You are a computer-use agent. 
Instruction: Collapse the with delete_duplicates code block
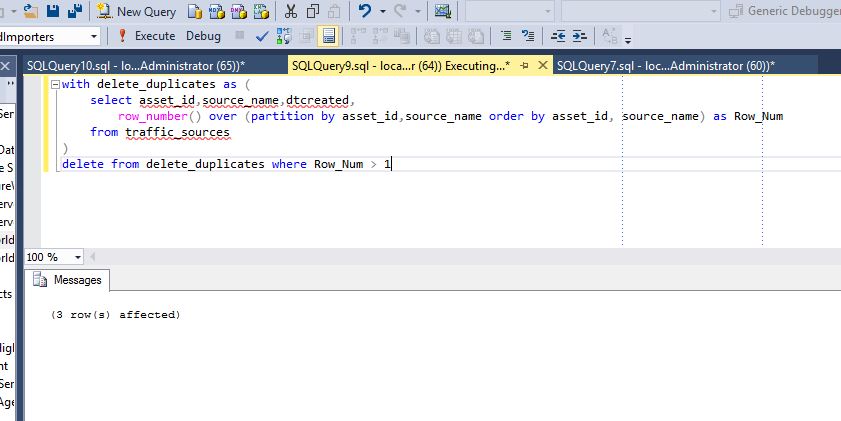click(55, 84)
